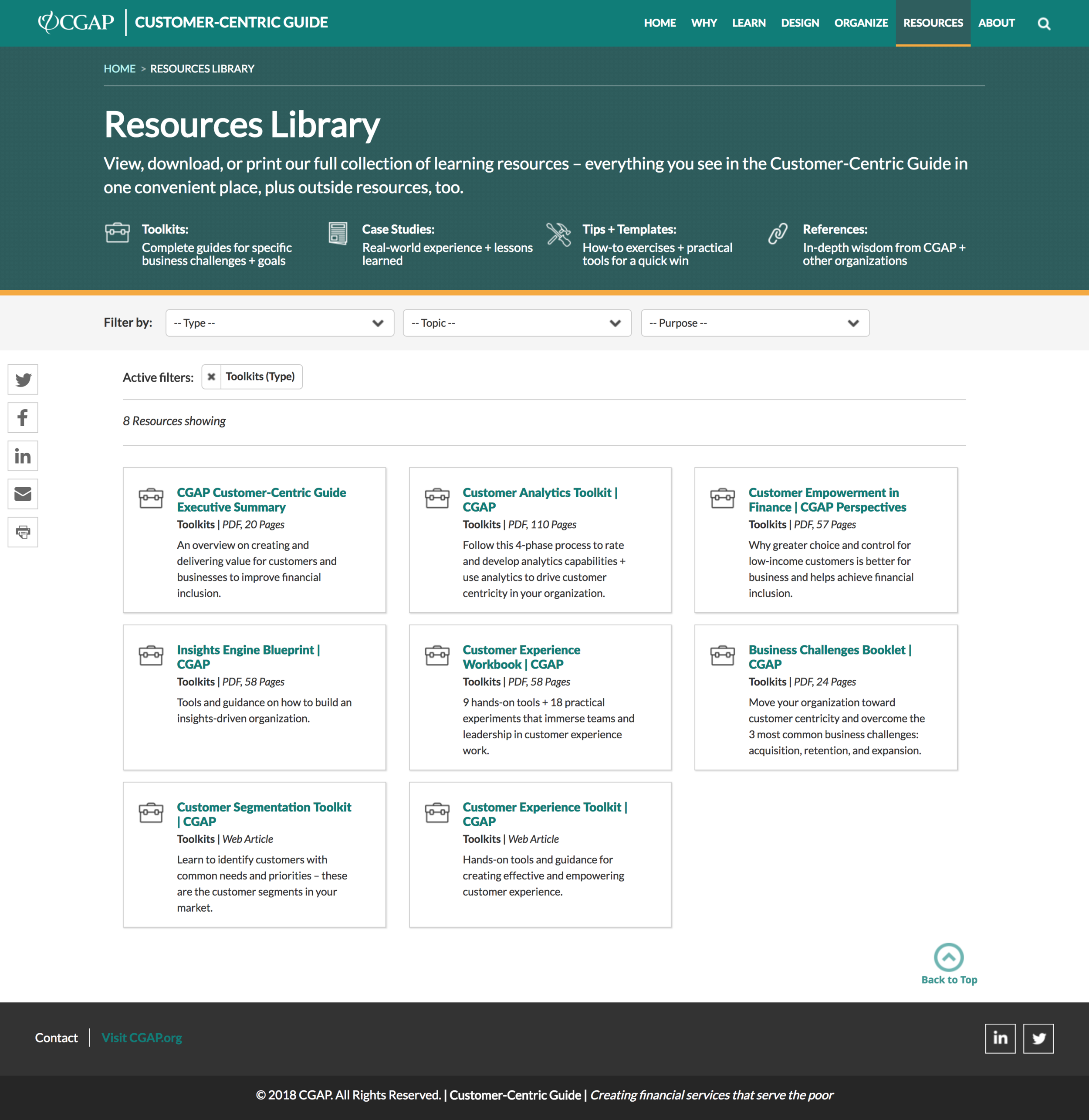This screenshot has height=1120, width=1089.
Task: Share page via Twitter sidebar icon
Action: coord(23,380)
